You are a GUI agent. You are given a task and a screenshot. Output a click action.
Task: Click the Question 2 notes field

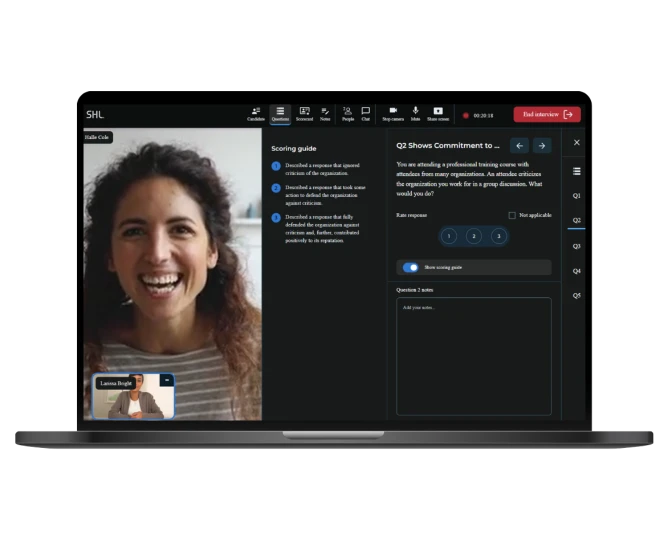(474, 356)
